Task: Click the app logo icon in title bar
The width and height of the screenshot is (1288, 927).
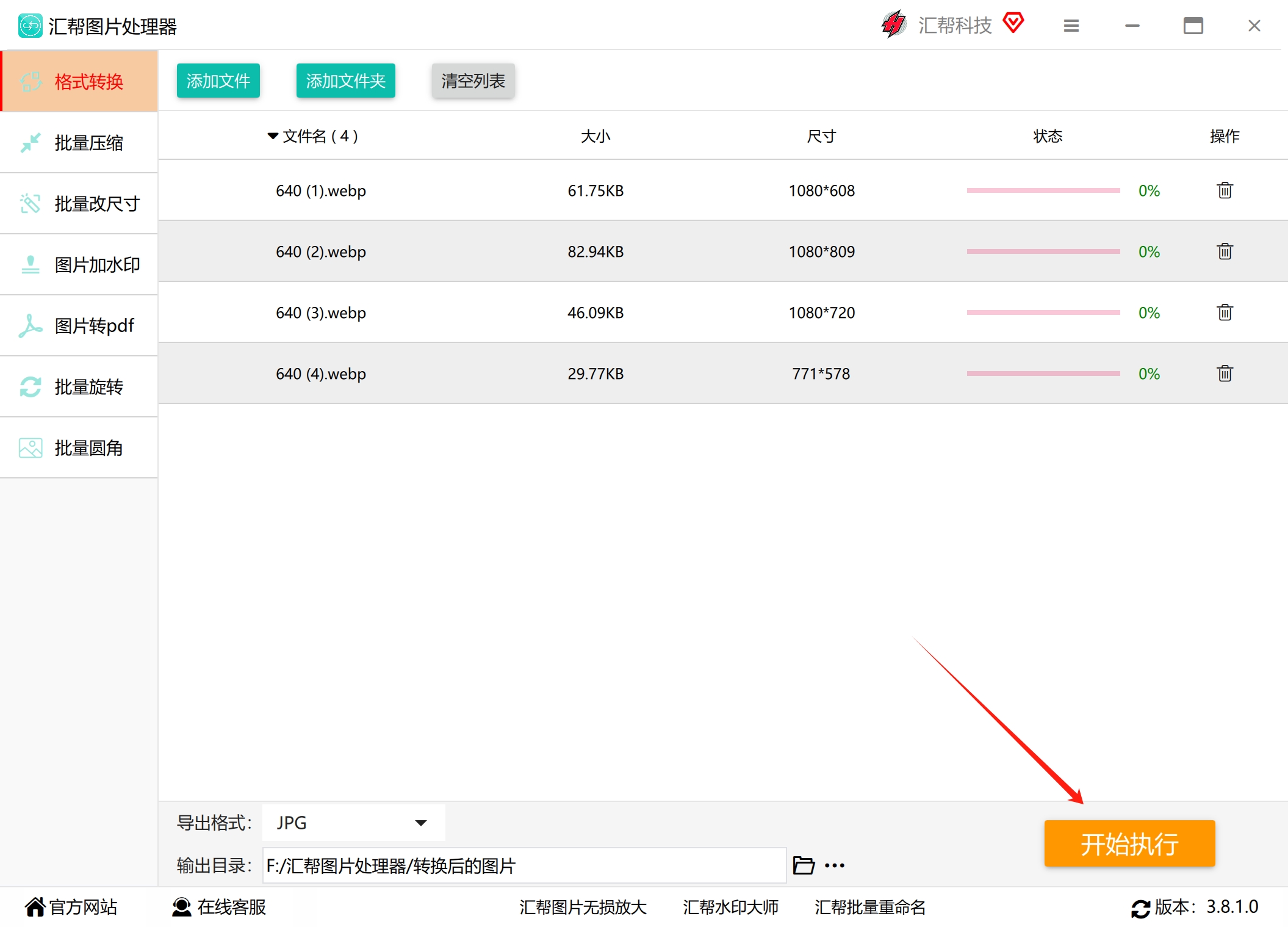Action: click(30, 26)
